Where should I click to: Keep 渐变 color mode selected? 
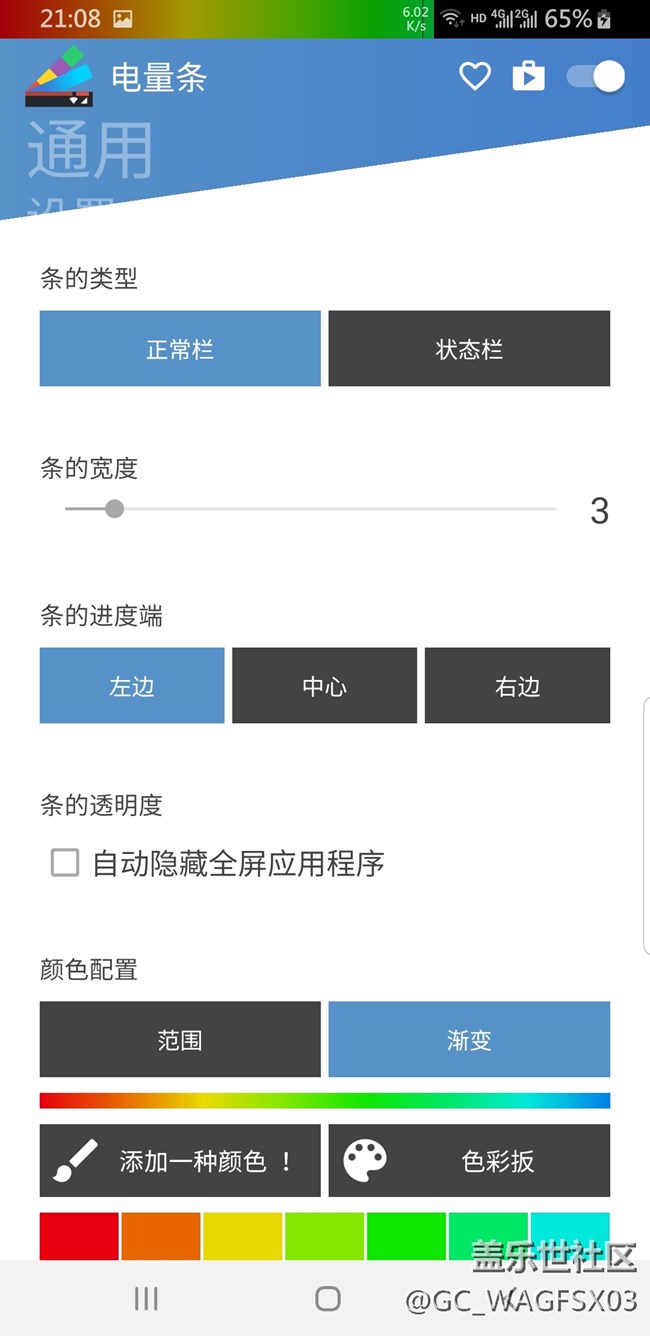coord(468,1039)
